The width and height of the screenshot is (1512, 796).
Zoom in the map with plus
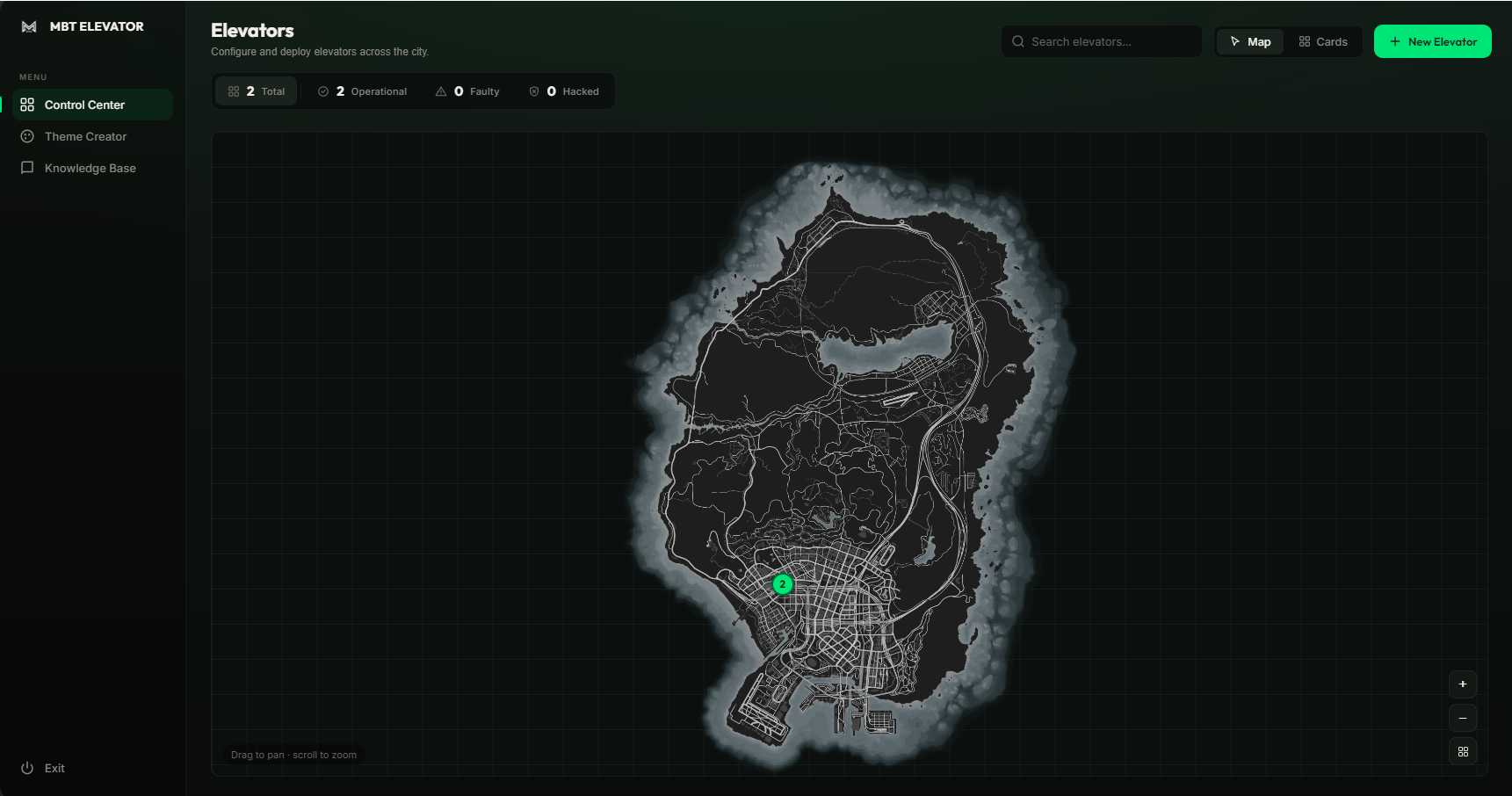point(1463,684)
